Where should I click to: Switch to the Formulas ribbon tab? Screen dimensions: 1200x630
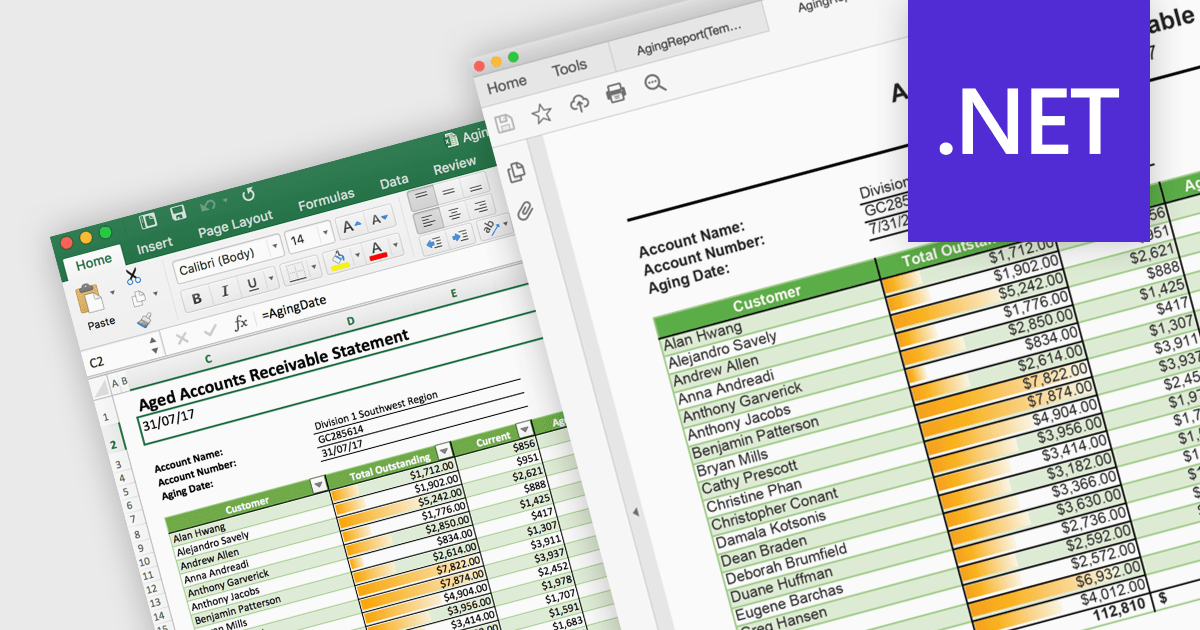(326, 198)
